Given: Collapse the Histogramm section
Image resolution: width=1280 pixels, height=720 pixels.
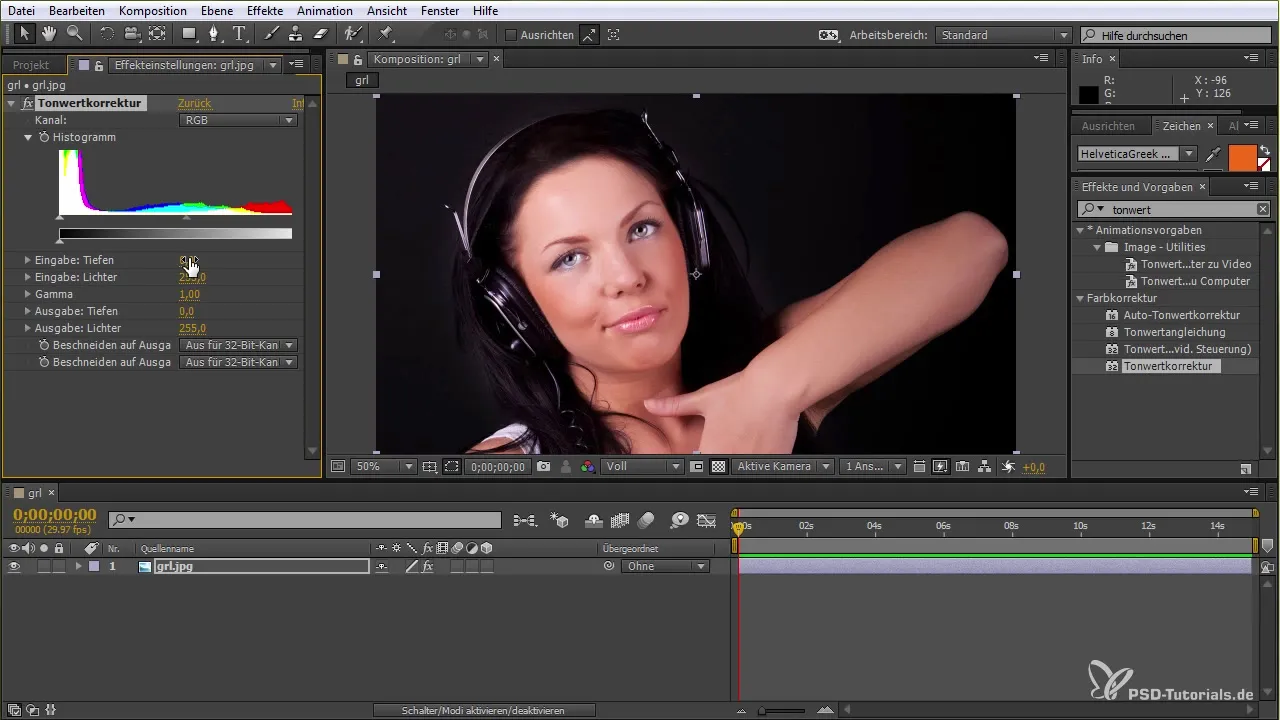Looking at the screenshot, I should (x=28, y=137).
